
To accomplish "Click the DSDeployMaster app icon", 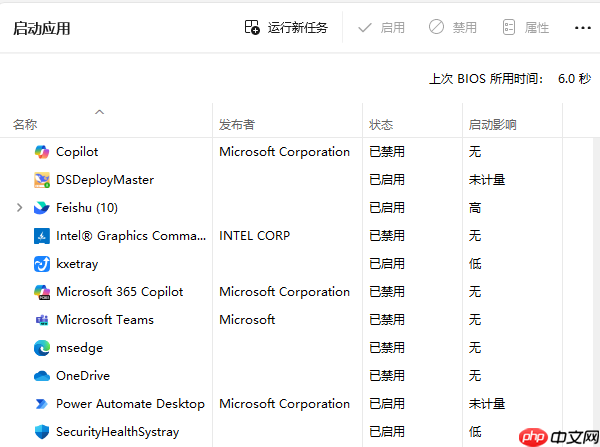I will [42, 180].
